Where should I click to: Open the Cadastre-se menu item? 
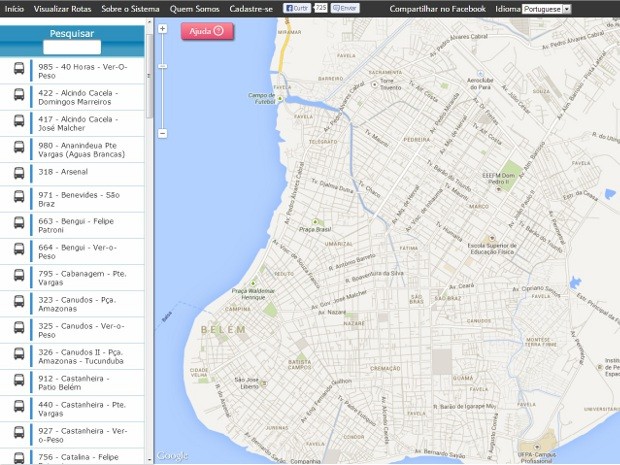250,8
